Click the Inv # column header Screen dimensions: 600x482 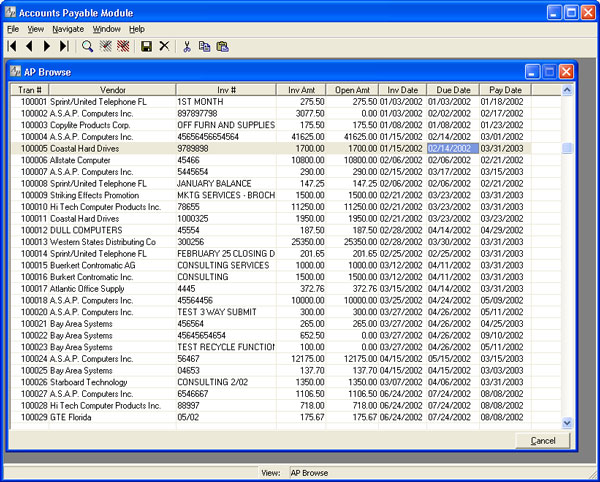pos(226,90)
